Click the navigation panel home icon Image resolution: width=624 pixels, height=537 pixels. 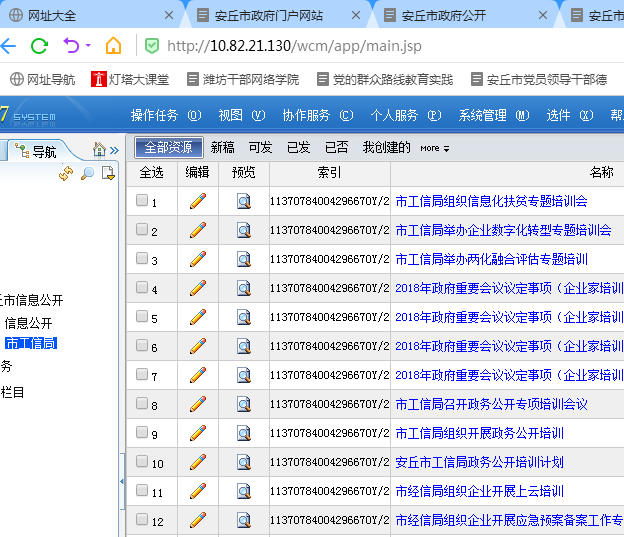click(99, 150)
